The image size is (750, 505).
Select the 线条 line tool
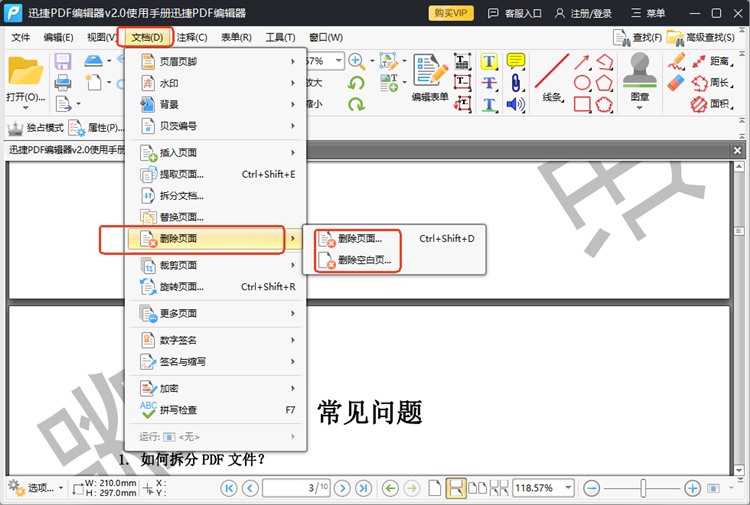(552, 77)
